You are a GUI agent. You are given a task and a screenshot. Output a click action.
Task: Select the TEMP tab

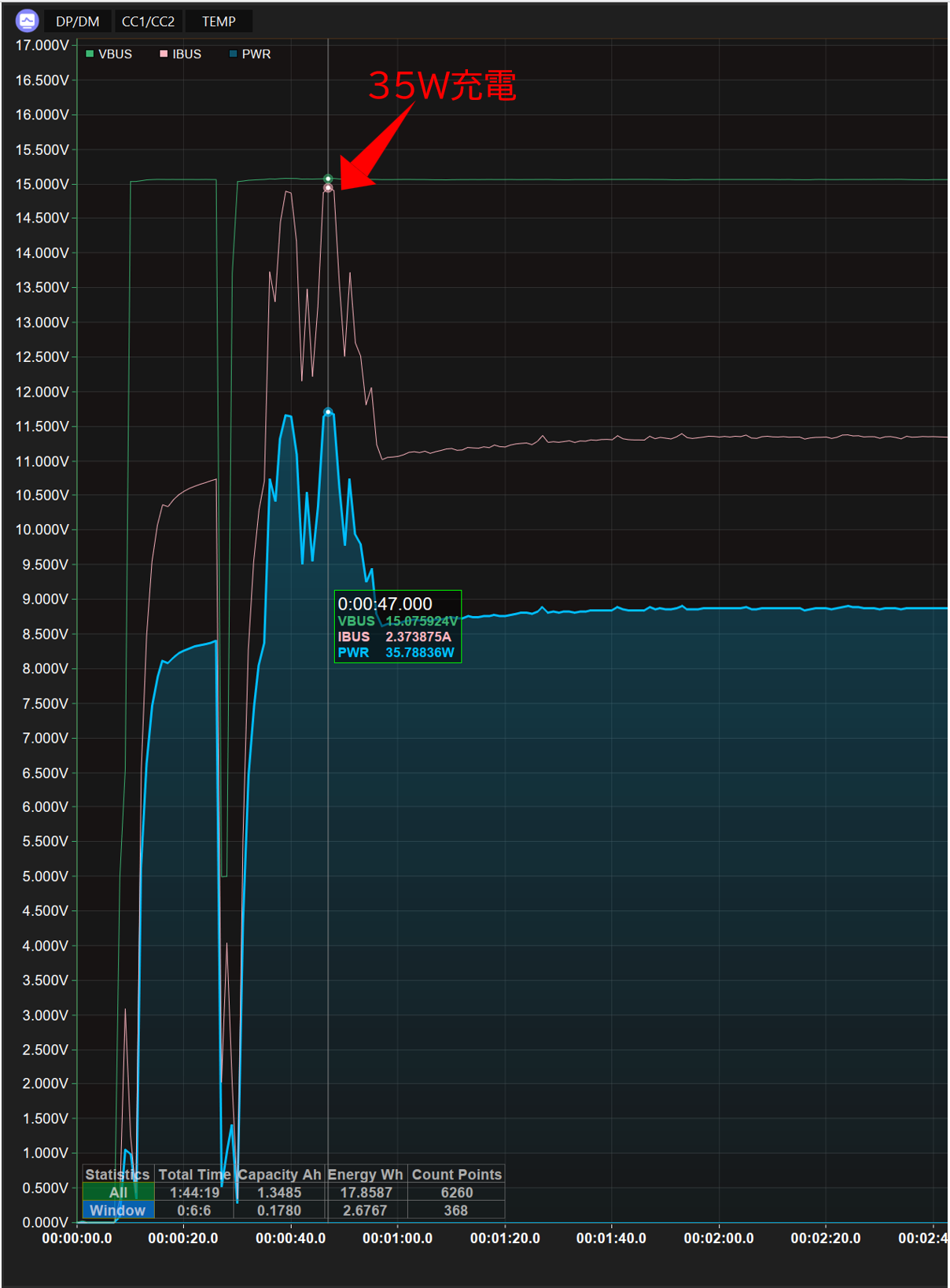(x=219, y=21)
